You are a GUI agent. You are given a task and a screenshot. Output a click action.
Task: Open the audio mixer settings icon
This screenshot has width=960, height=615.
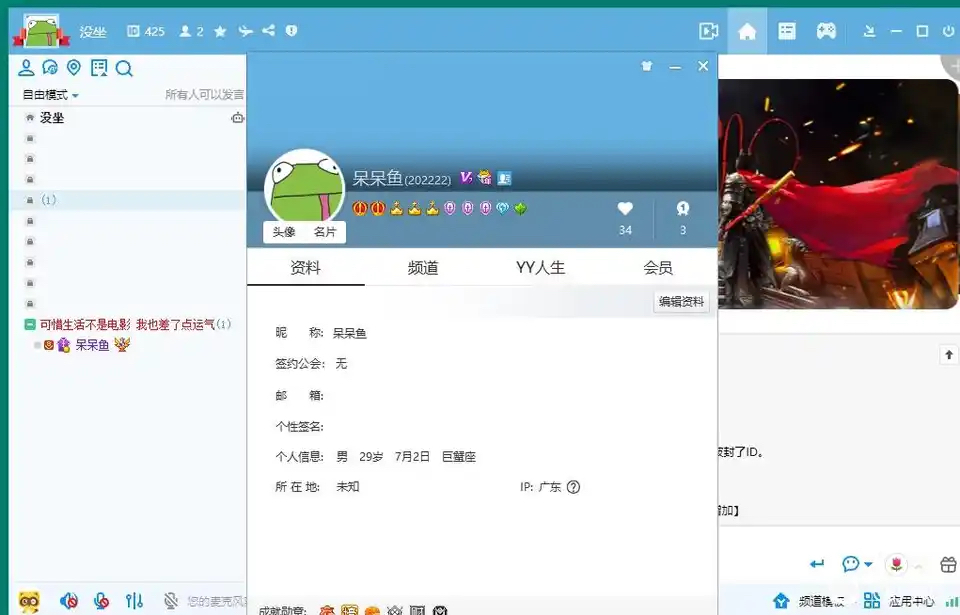[x=135, y=601]
